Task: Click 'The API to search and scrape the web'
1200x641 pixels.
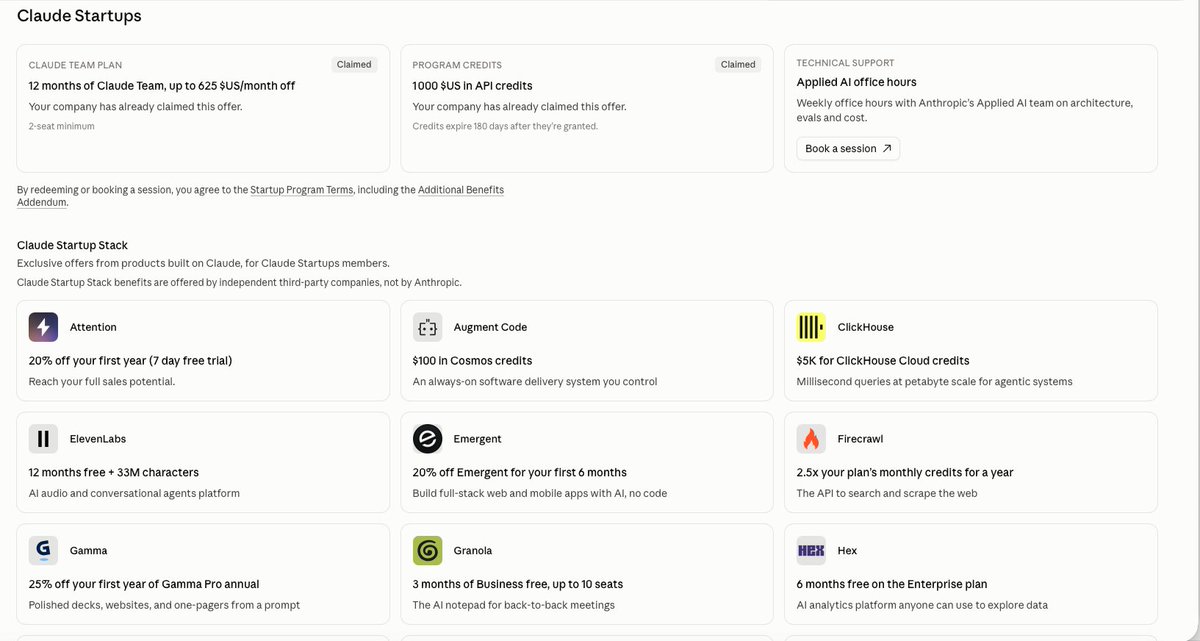Action: coord(887,493)
